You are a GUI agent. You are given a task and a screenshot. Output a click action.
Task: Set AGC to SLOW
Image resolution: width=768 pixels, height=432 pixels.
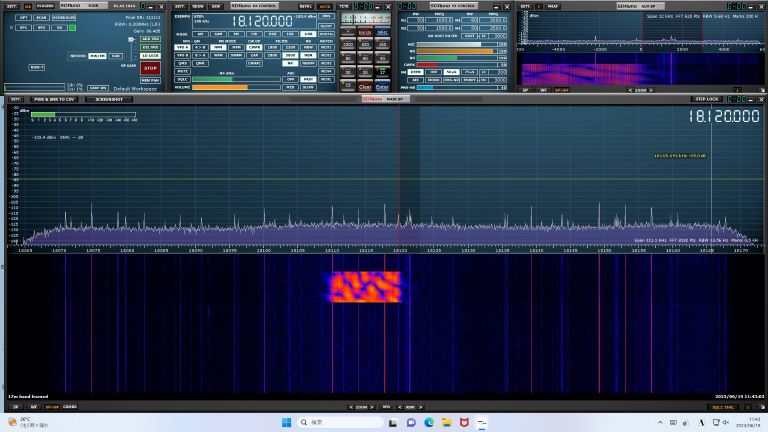point(308,87)
